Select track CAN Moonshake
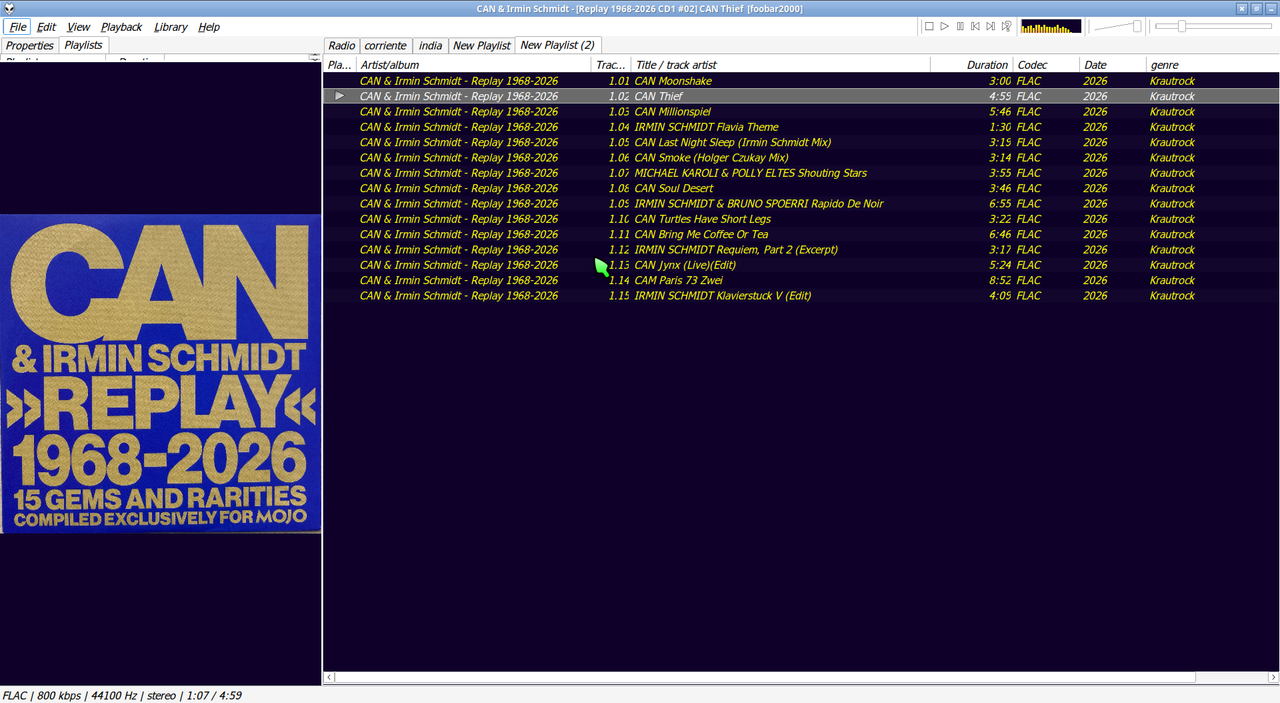This screenshot has height=703, width=1280. click(801, 81)
